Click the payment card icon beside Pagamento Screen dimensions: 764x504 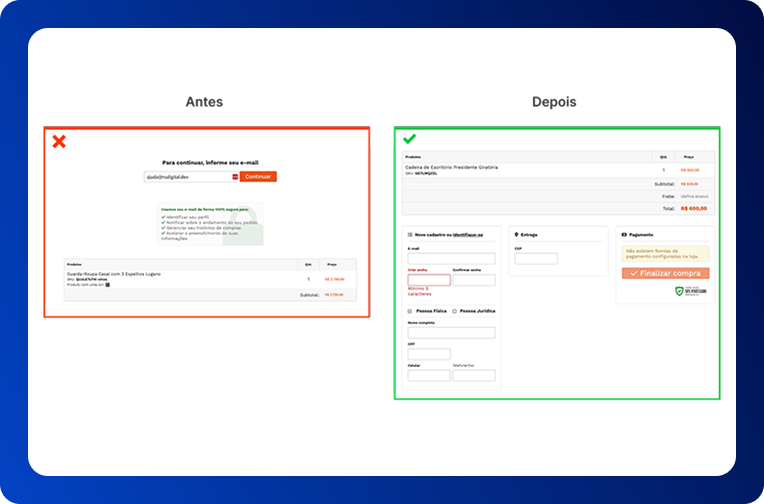point(625,235)
